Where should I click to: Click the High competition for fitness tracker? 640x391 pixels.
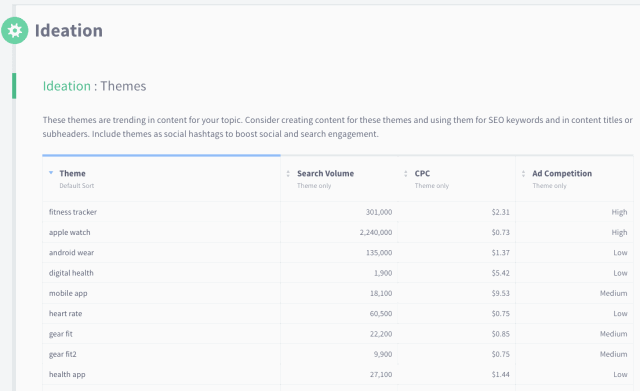coord(619,212)
